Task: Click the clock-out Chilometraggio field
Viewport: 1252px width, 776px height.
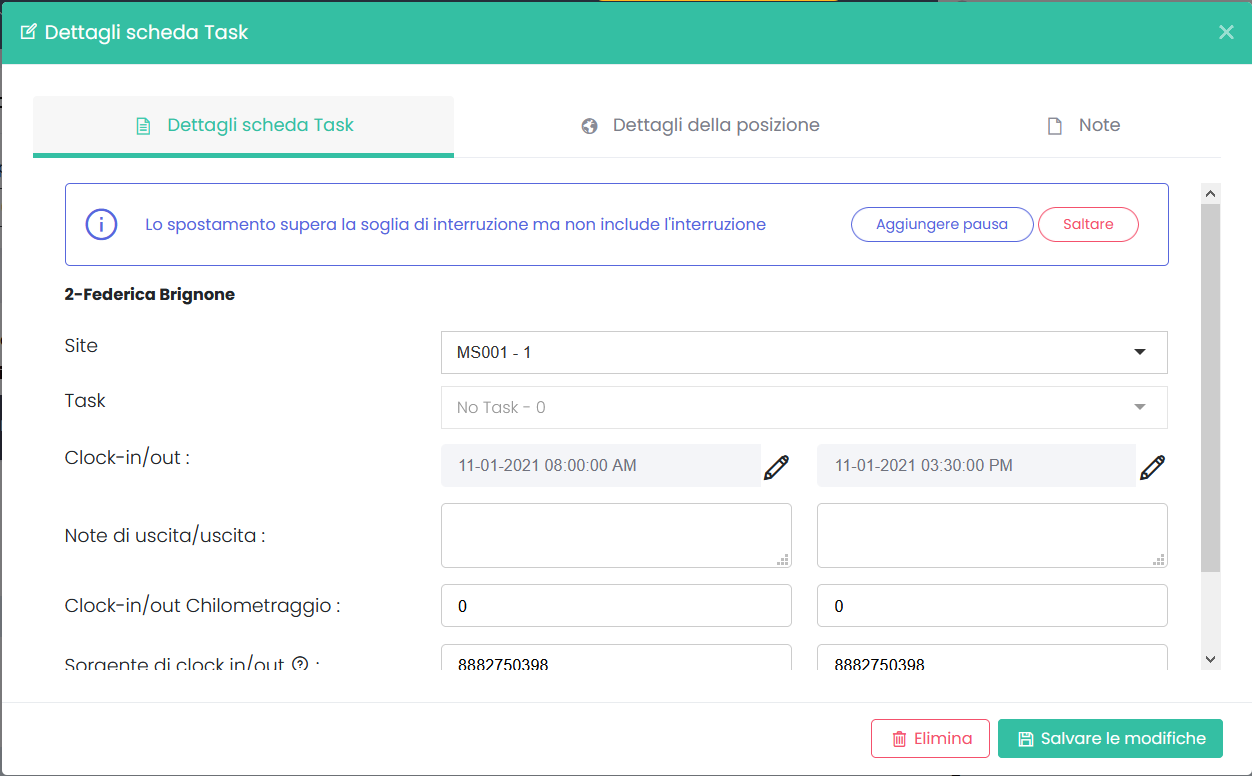Action: coord(991,606)
